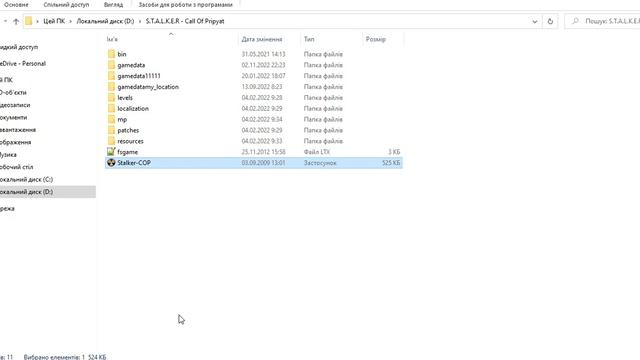Select the fsgame LTX file icon

[x=111, y=151]
